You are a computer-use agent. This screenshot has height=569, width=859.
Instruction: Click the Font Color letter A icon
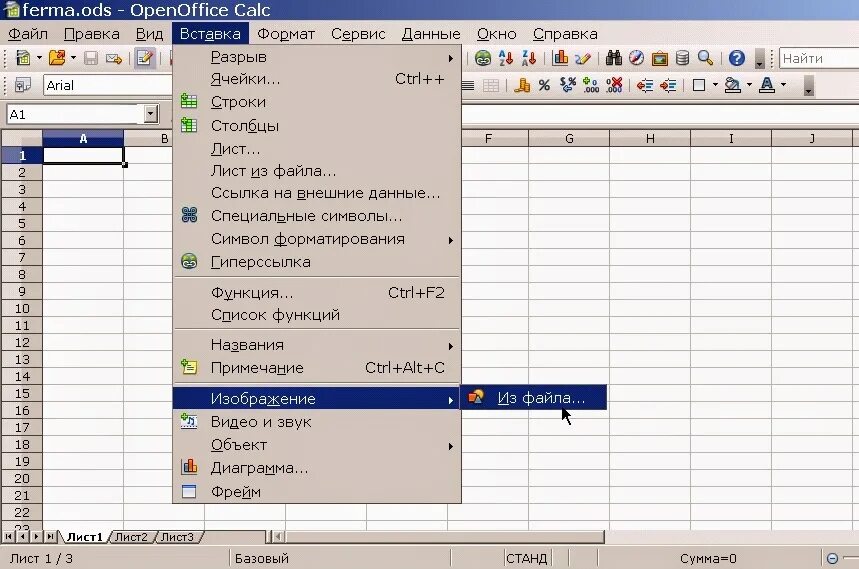coord(767,85)
